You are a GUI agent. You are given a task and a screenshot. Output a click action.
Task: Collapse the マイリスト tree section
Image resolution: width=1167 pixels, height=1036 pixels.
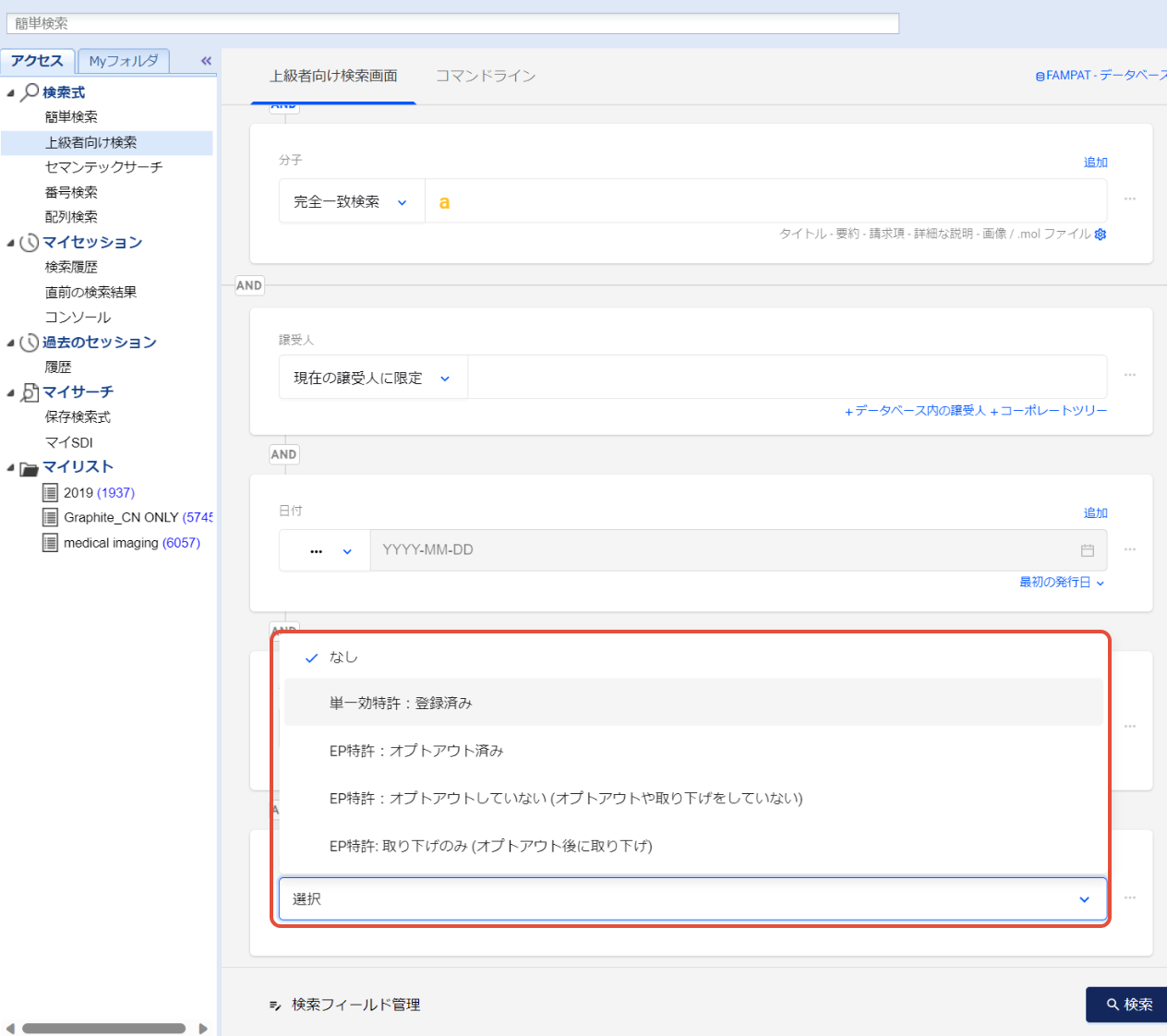coord(11,468)
